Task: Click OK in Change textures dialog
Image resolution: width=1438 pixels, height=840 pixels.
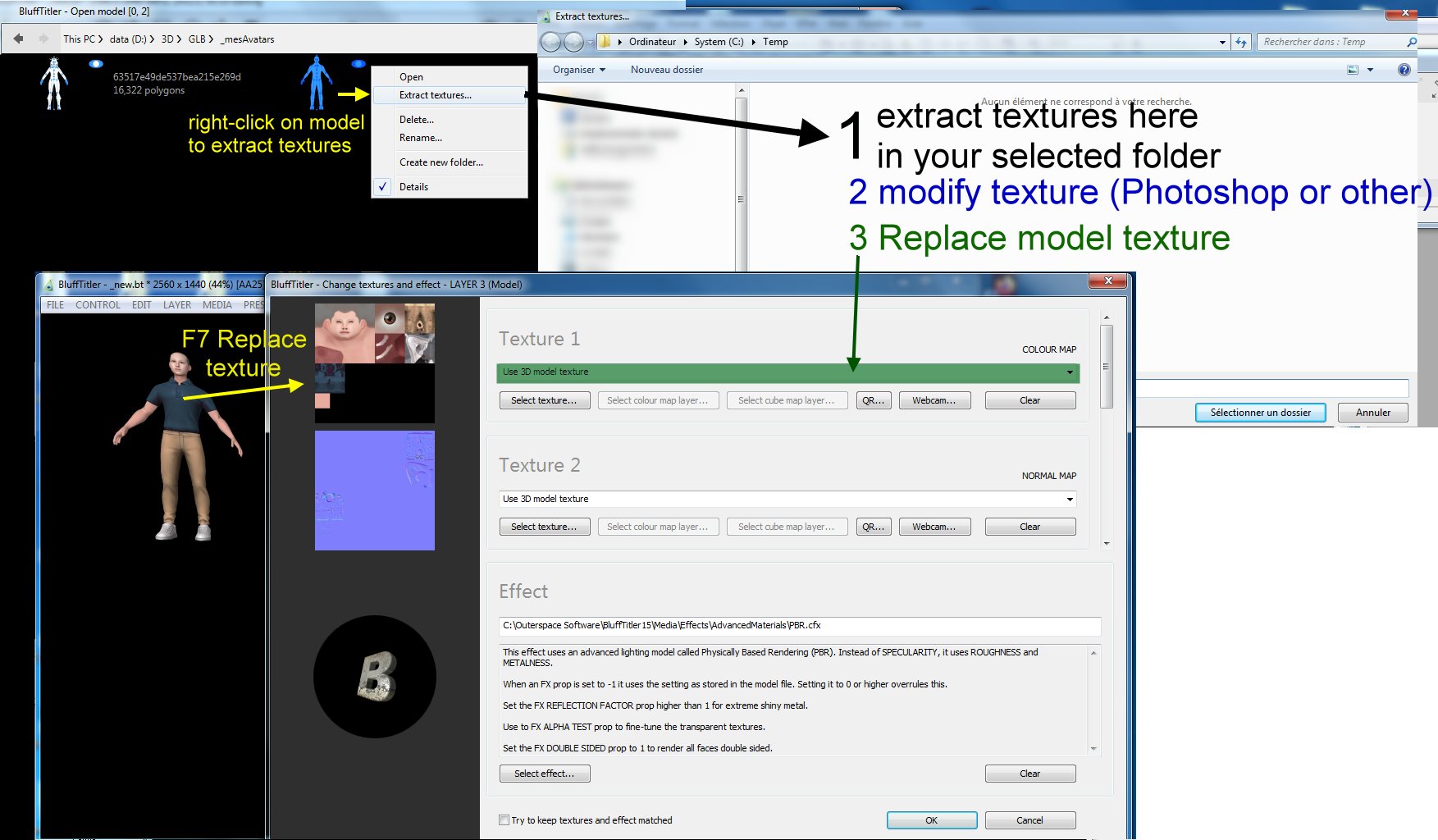Action: click(x=932, y=820)
